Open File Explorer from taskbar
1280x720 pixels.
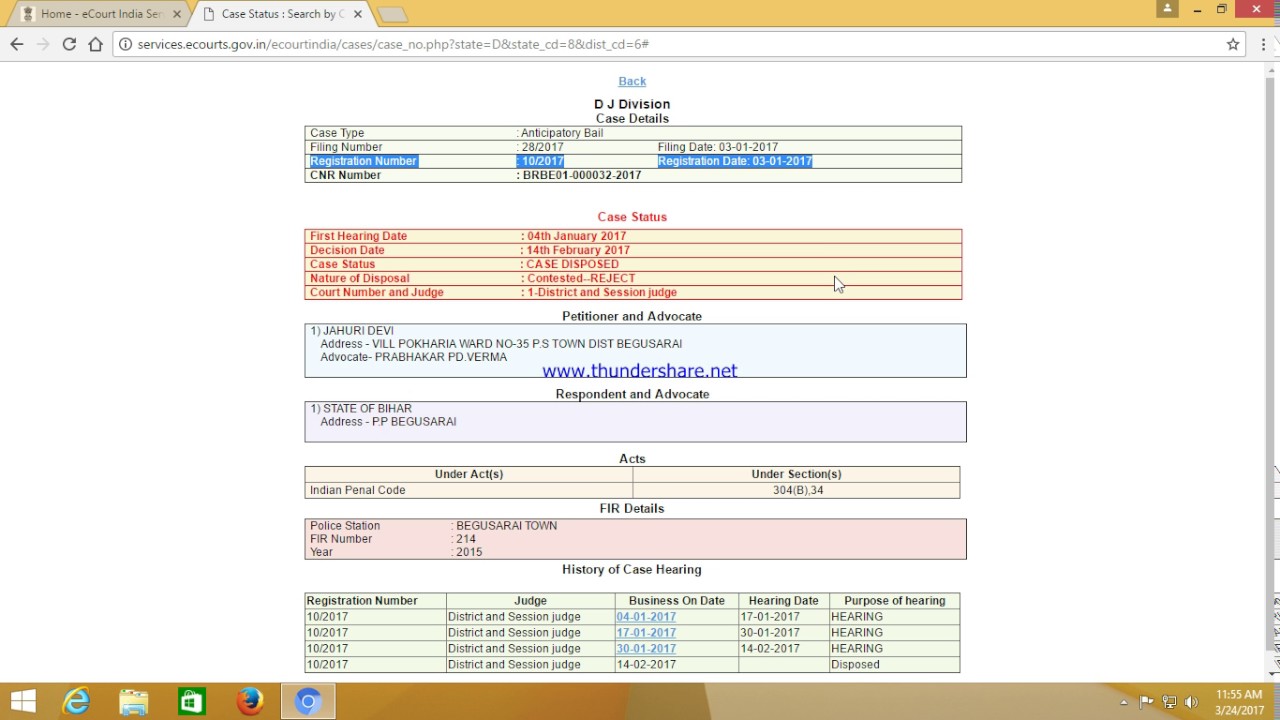[x=133, y=702]
